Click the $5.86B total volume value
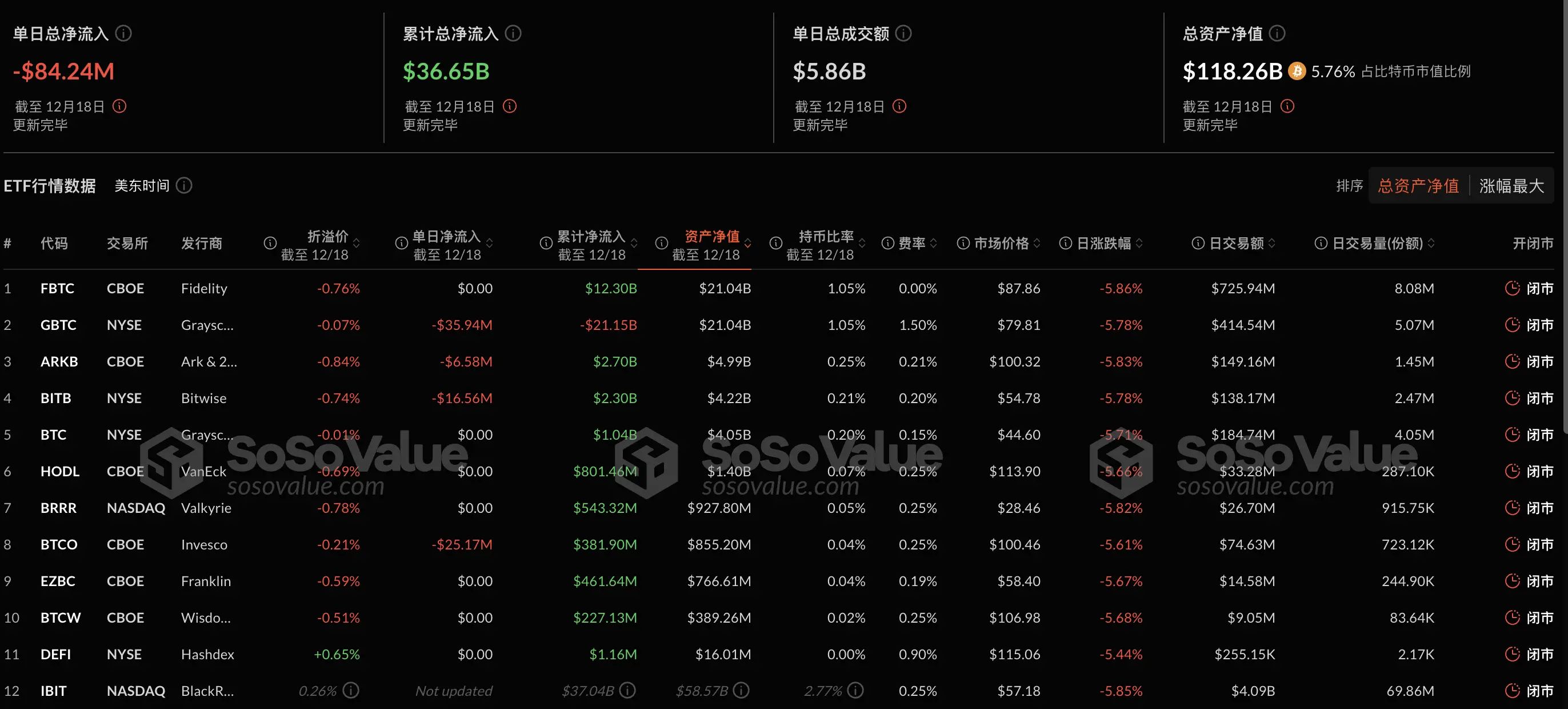 click(x=829, y=71)
